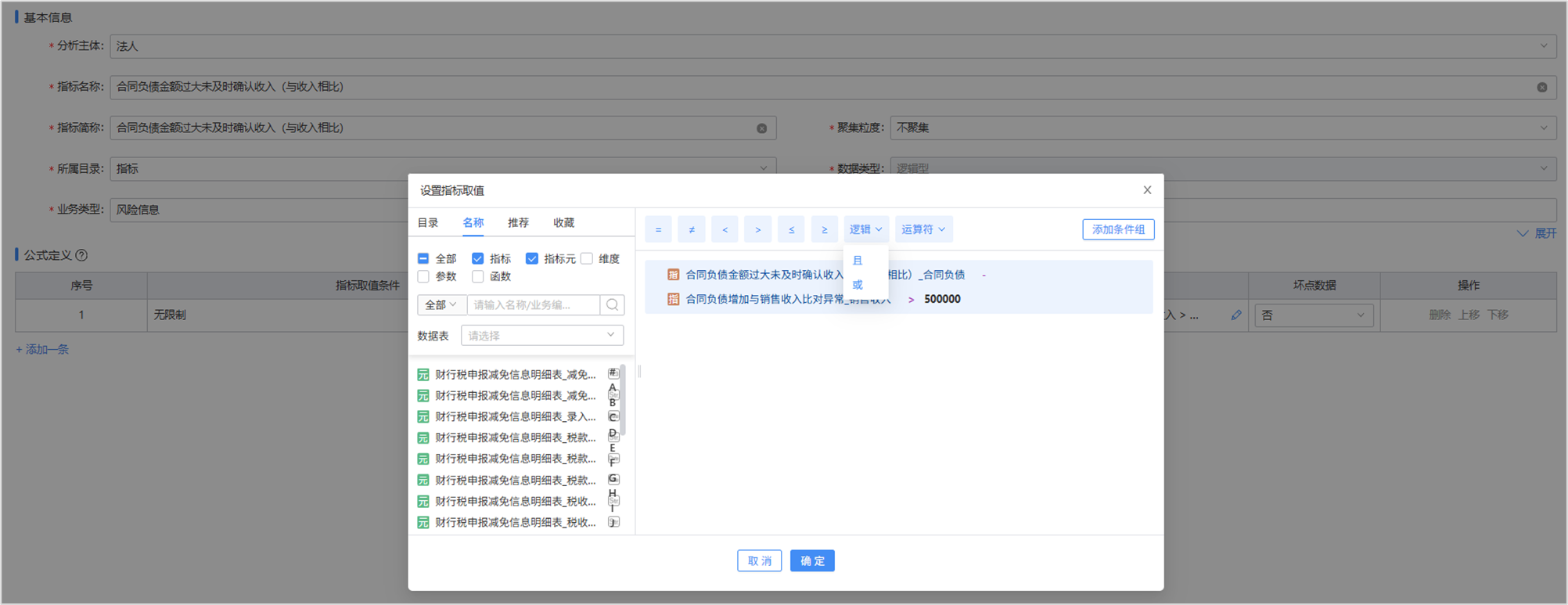
Task: Click the 确定 button
Action: pyautogui.click(x=811, y=561)
